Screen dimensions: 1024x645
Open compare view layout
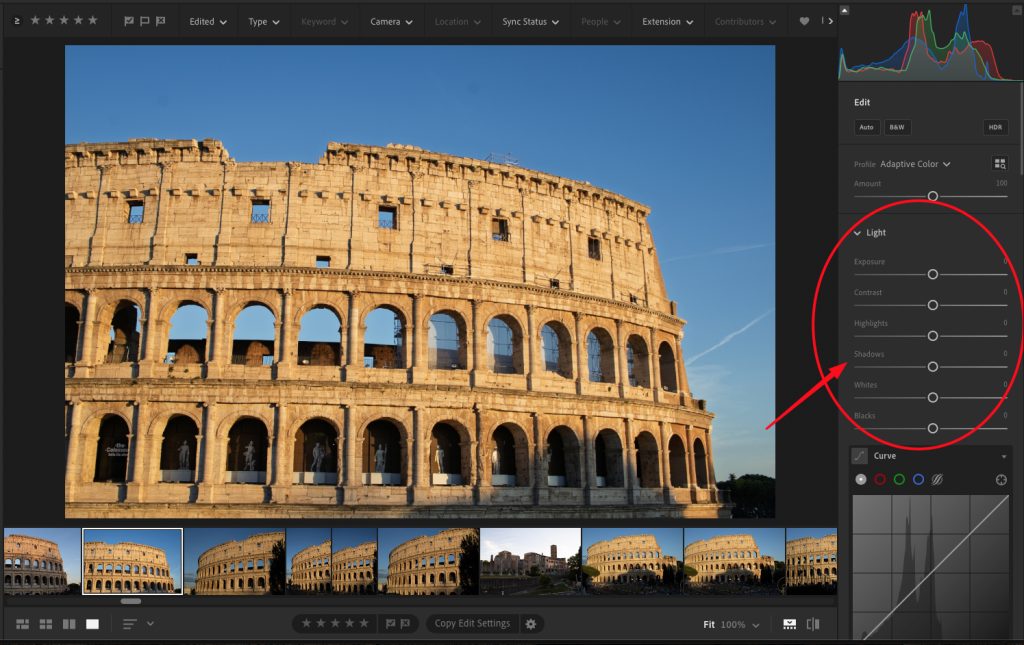click(x=69, y=624)
